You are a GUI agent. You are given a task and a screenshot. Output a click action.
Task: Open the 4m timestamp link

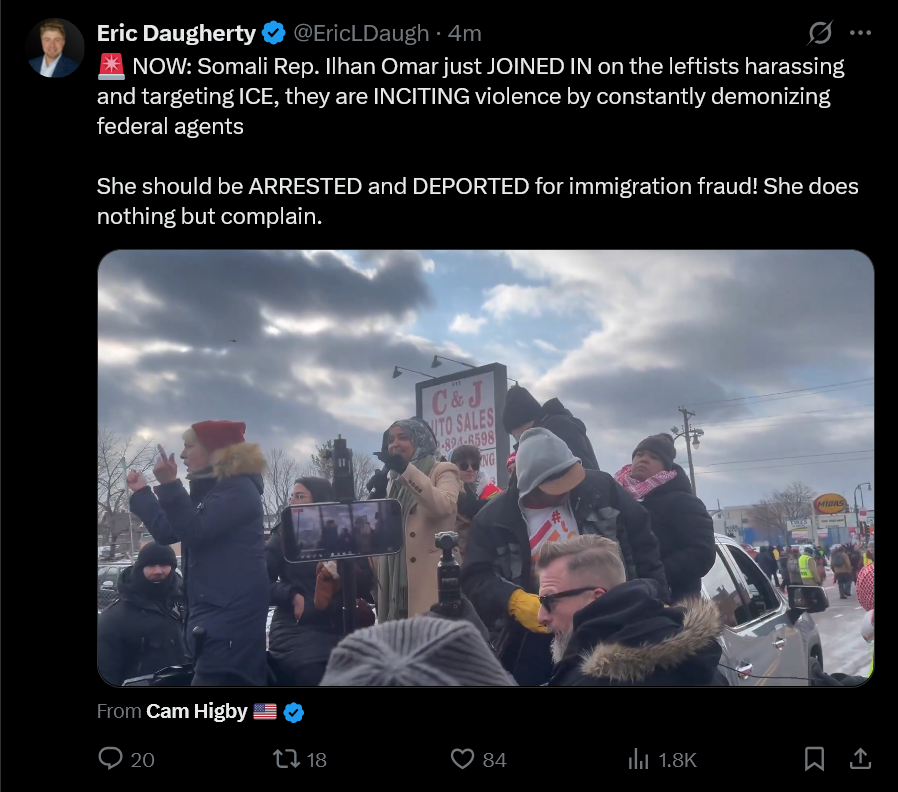click(x=464, y=33)
